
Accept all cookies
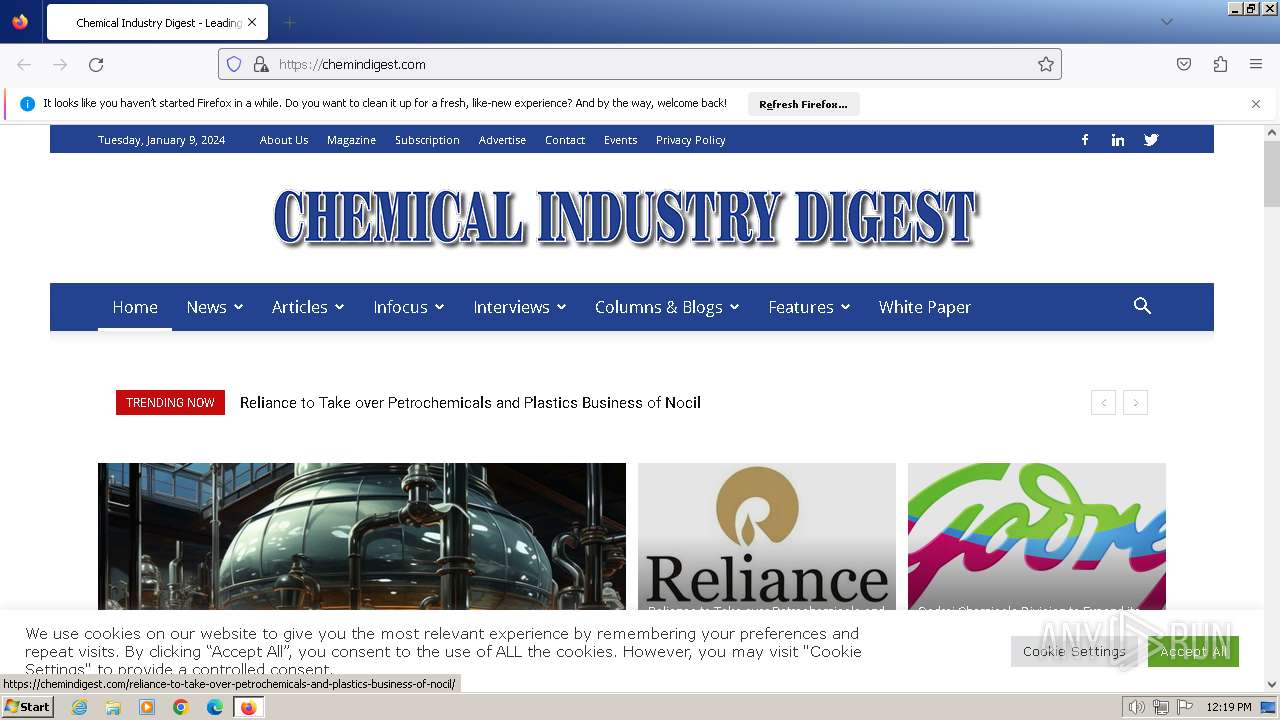click(x=1193, y=651)
